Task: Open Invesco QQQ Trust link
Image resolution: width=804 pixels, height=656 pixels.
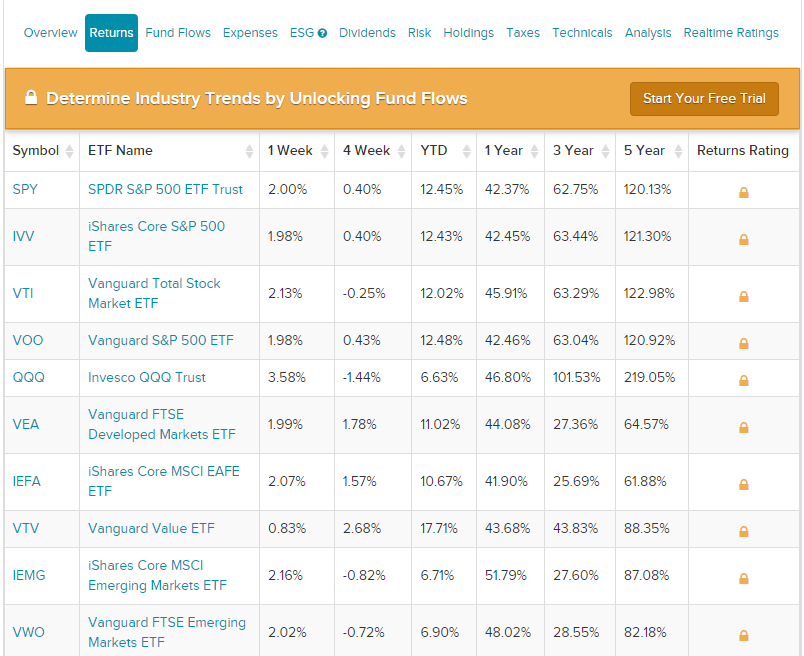Action: click(147, 377)
